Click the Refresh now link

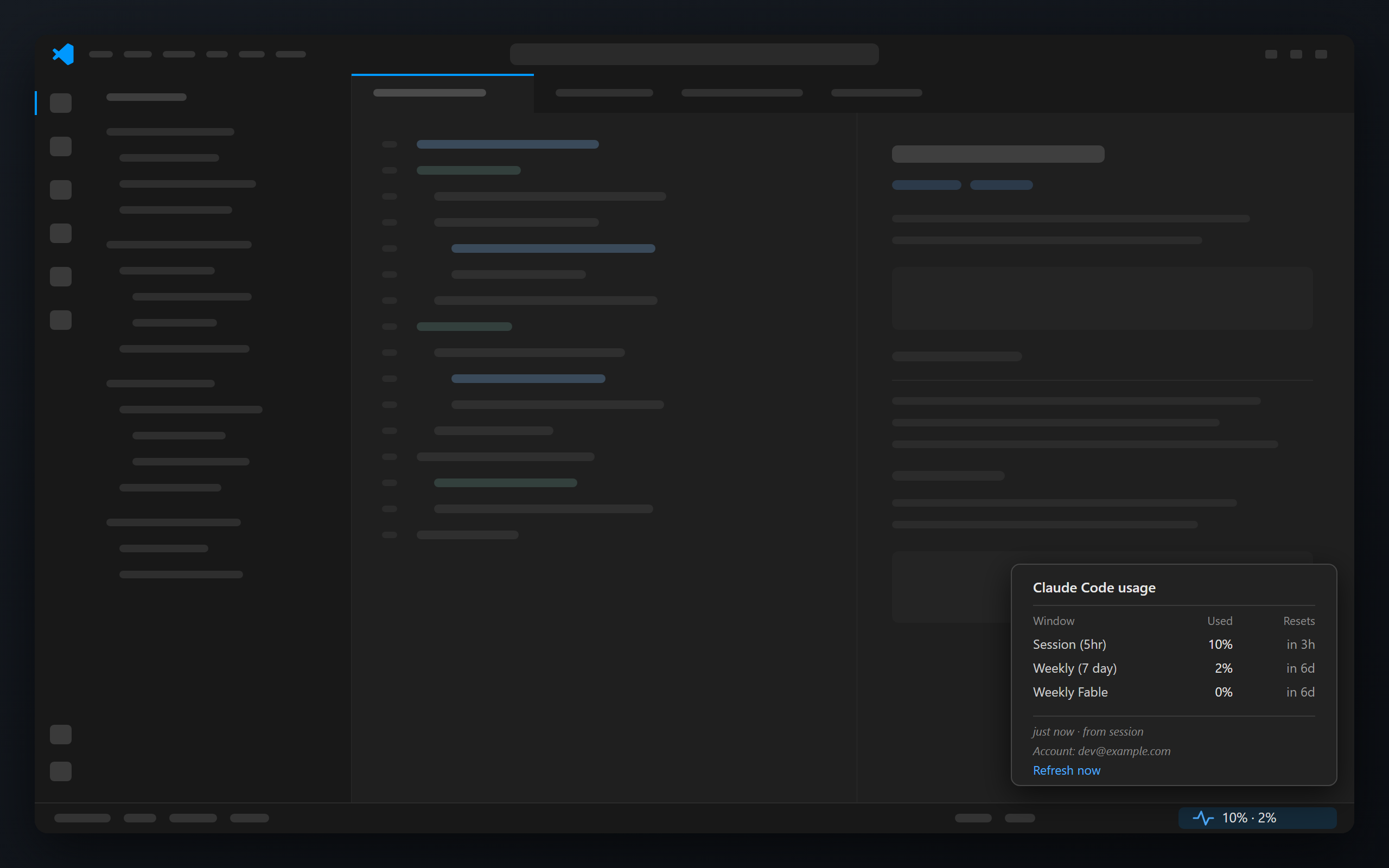coord(1066,770)
